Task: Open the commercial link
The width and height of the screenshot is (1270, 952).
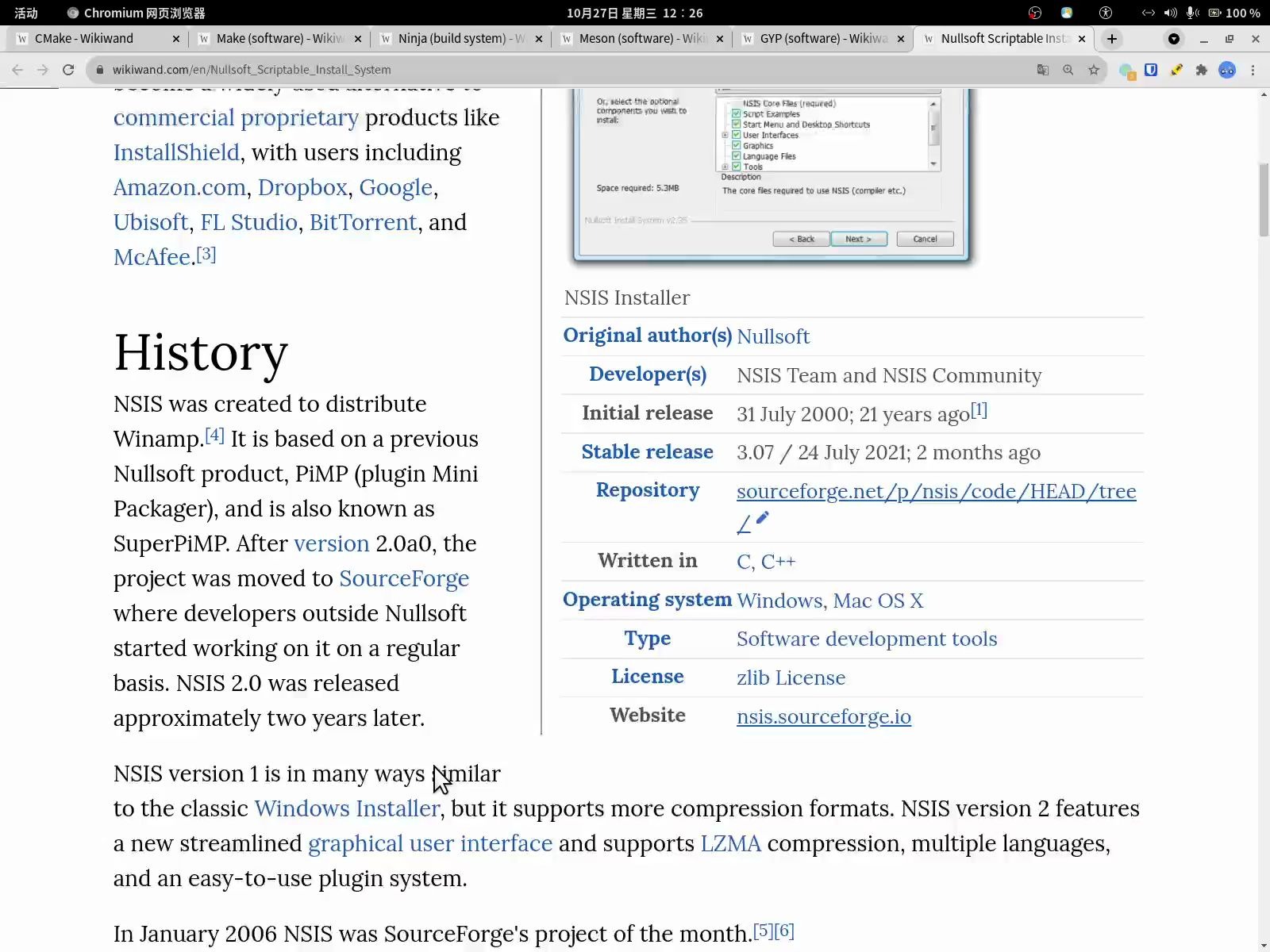Action: [x=174, y=117]
